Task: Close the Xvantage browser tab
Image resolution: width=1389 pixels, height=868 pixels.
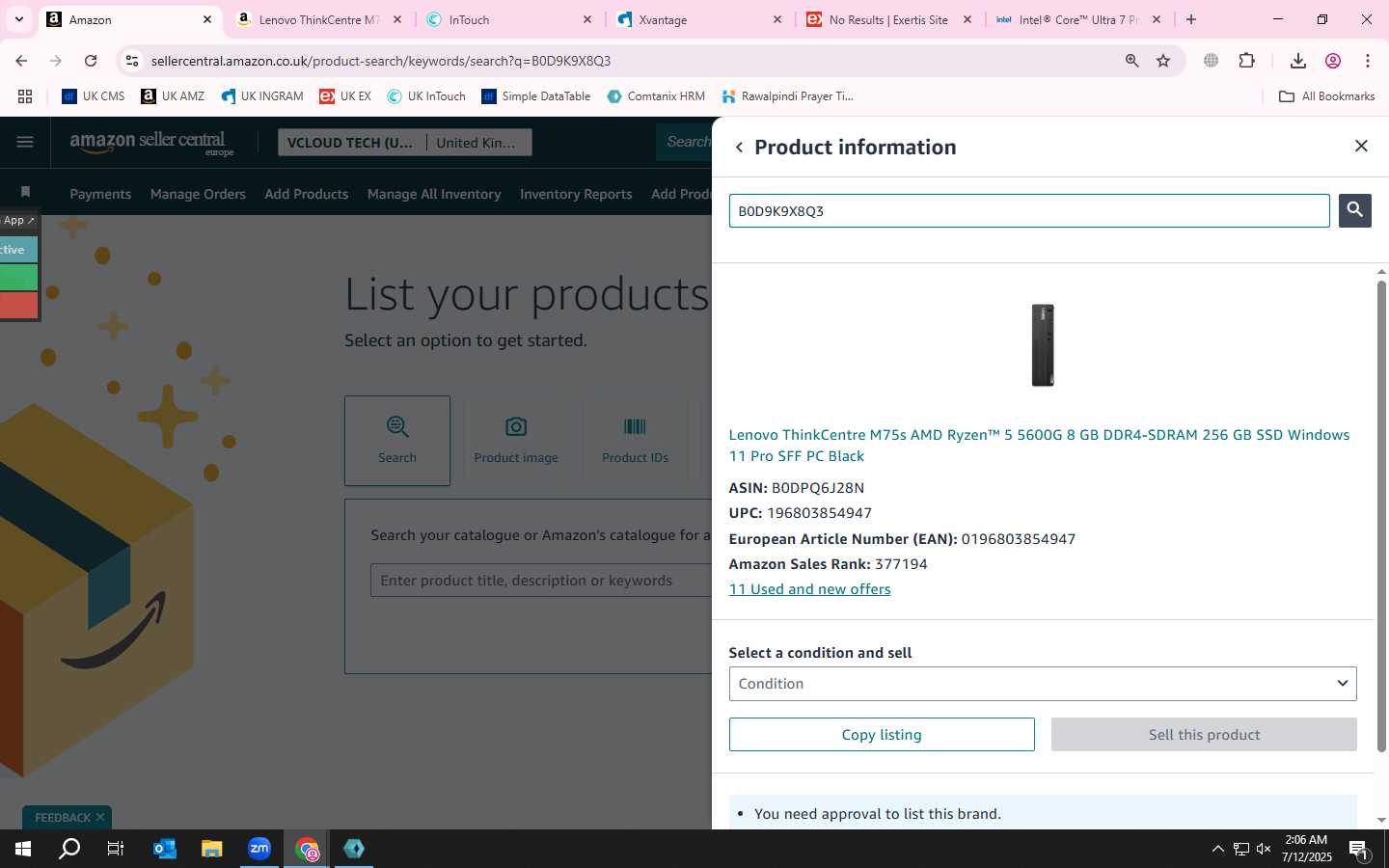Action: coord(777,19)
